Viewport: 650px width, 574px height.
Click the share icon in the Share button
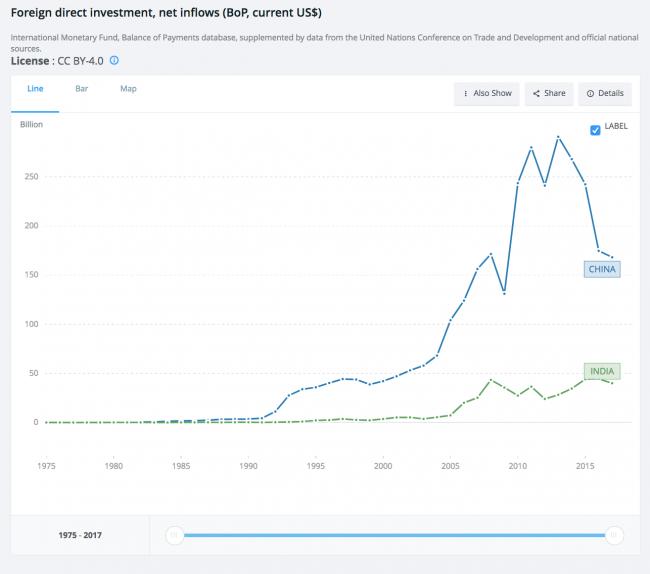click(536, 93)
